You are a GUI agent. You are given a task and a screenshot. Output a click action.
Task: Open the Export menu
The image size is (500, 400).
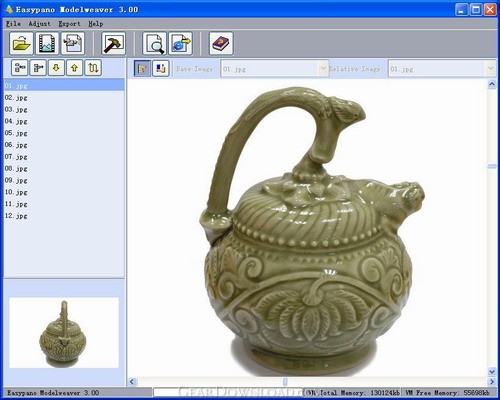pyautogui.click(x=69, y=24)
